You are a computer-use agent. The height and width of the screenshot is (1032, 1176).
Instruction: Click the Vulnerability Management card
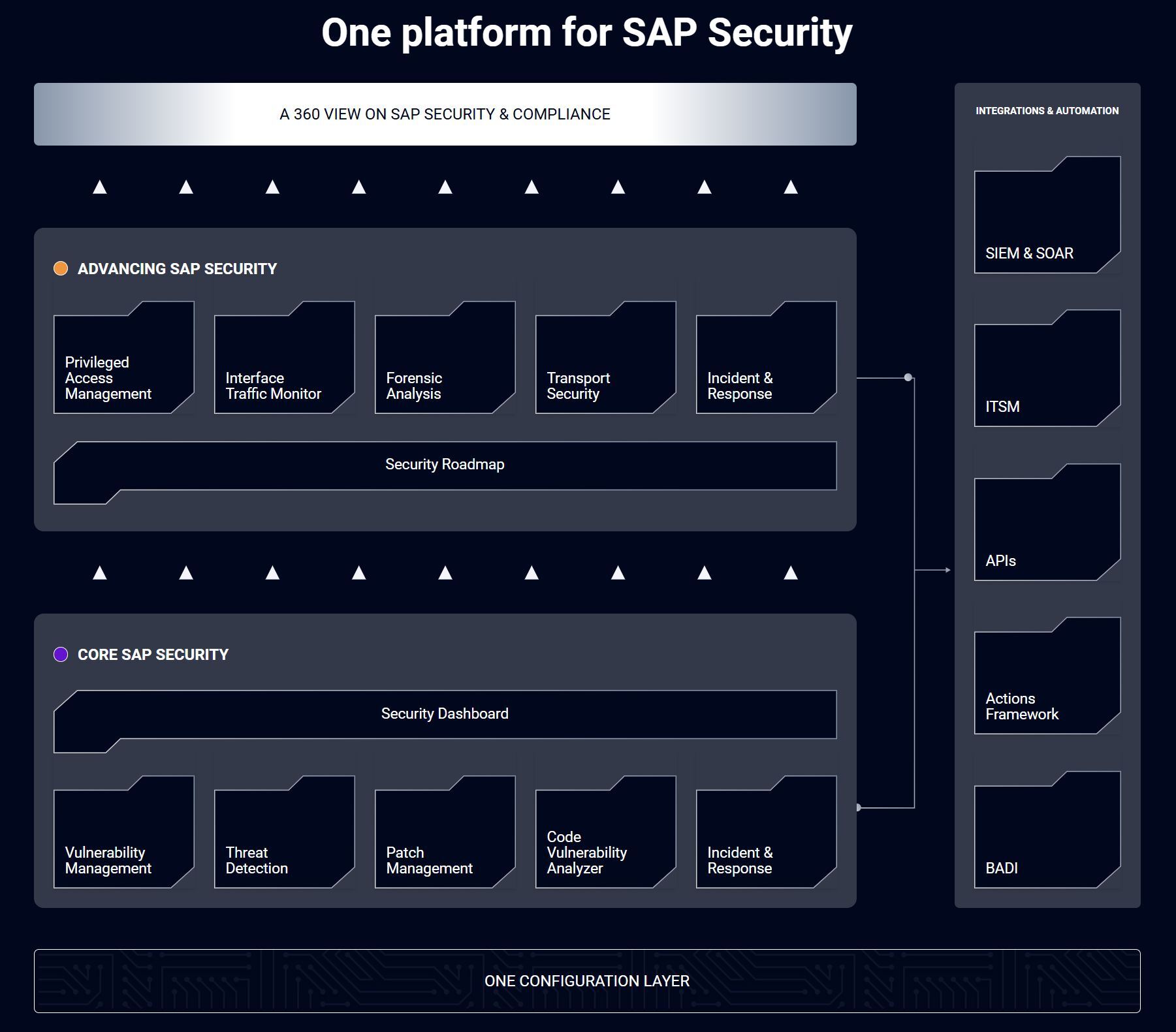point(123,832)
